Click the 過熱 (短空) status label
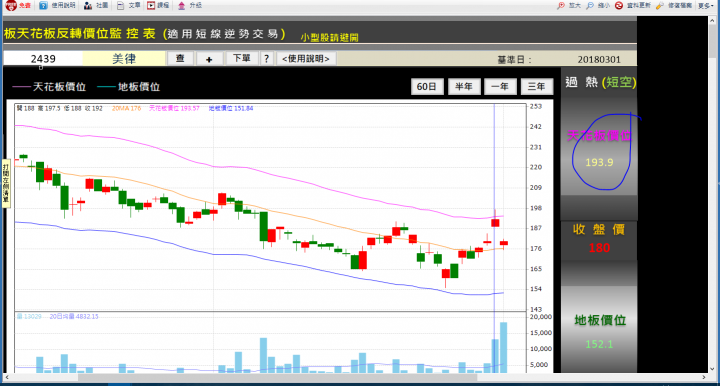This screenshot has height=386, width=720. tap(600, 82)
